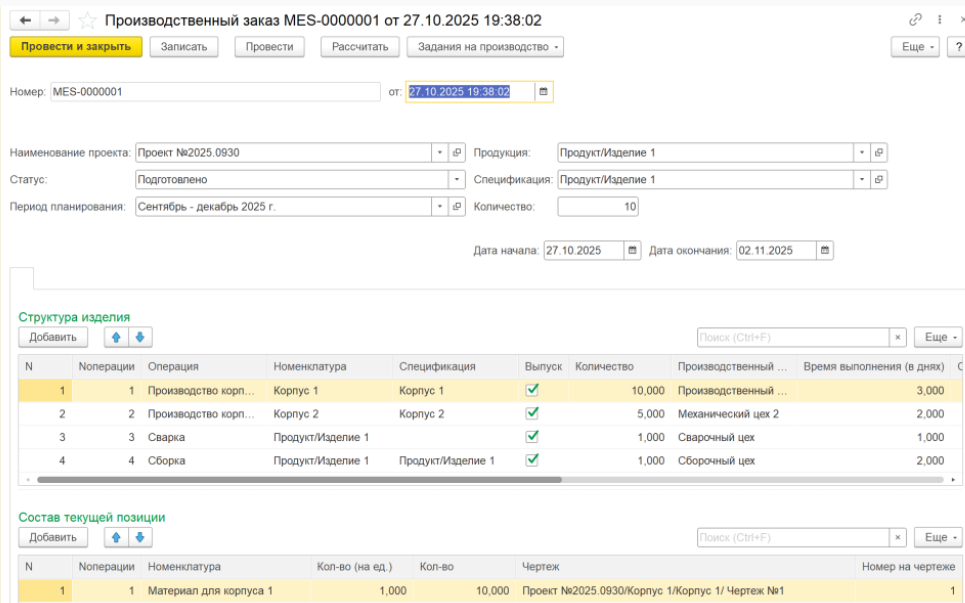Expand the Спецификация dropdown
The width and height of the screenshot is (965, 603).
click(862, 180)
